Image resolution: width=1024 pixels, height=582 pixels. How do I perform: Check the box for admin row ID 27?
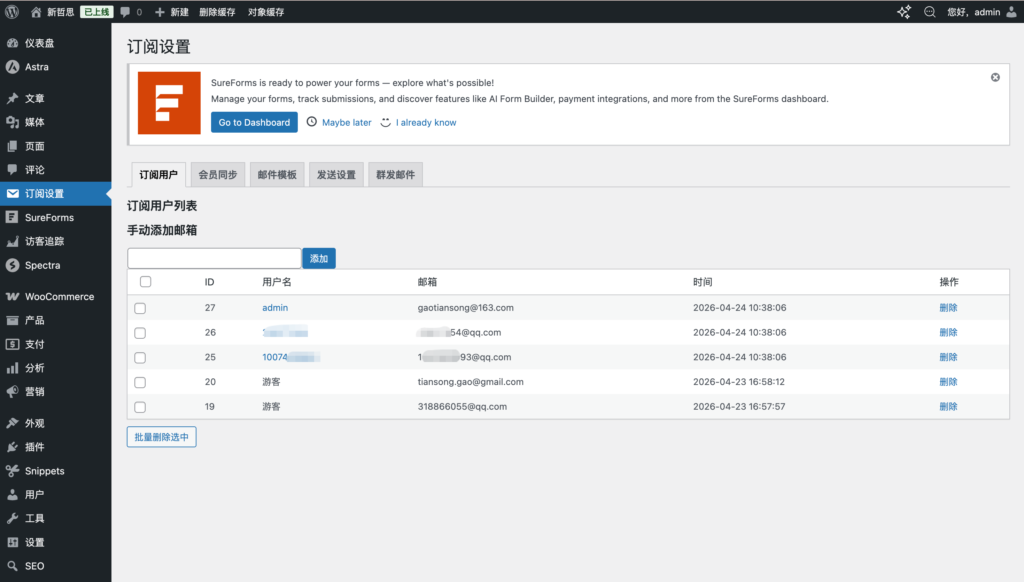pyautogui.click(x=140, y=308)
